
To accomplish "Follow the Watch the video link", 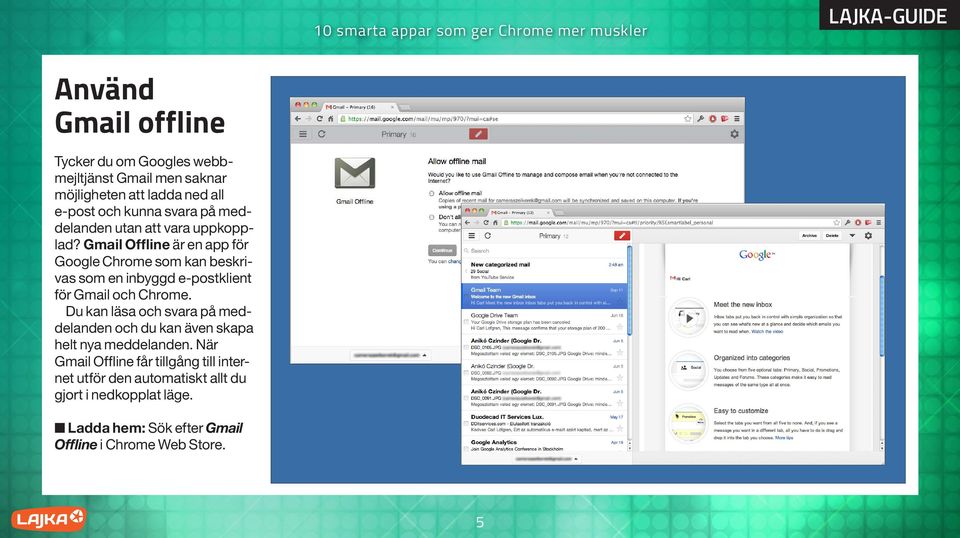I will 767,331.
